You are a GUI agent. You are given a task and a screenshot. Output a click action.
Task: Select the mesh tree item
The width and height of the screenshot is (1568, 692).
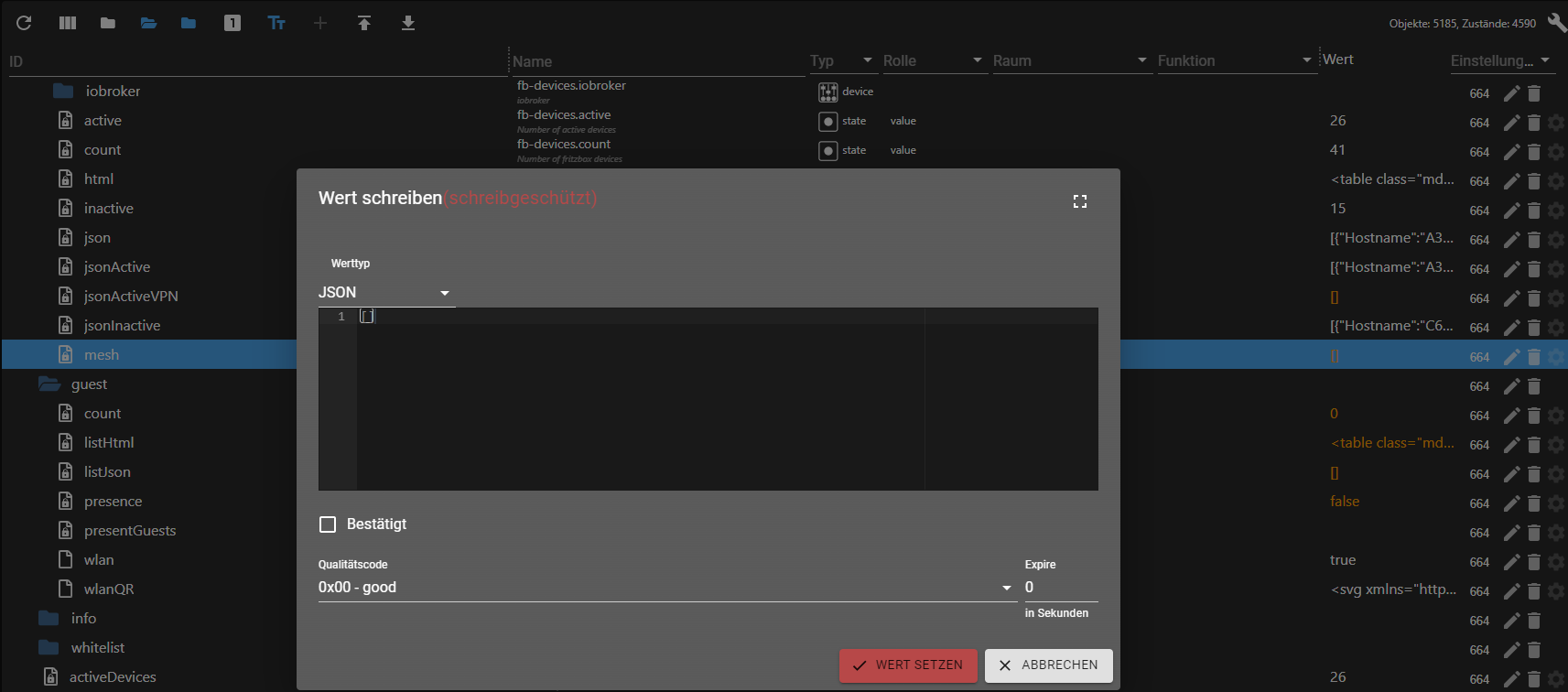[x=102, y=355]
